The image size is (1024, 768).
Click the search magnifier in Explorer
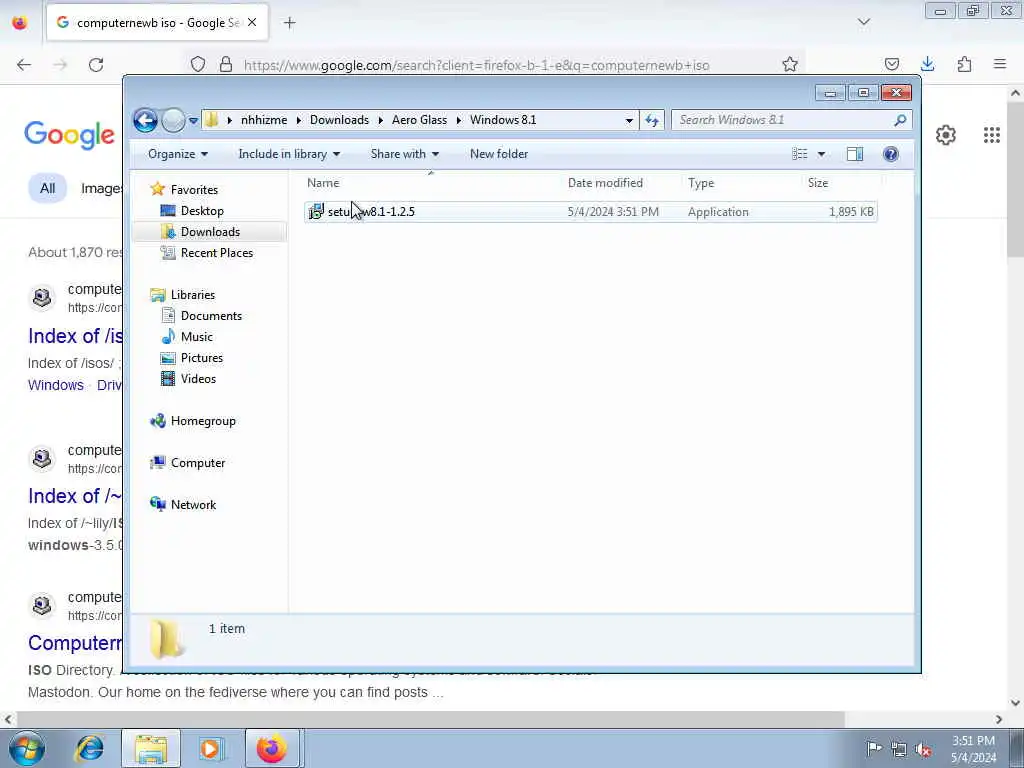[900, 120]
